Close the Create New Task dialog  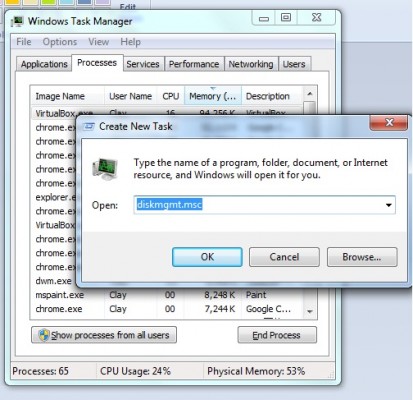pos(389,122)
